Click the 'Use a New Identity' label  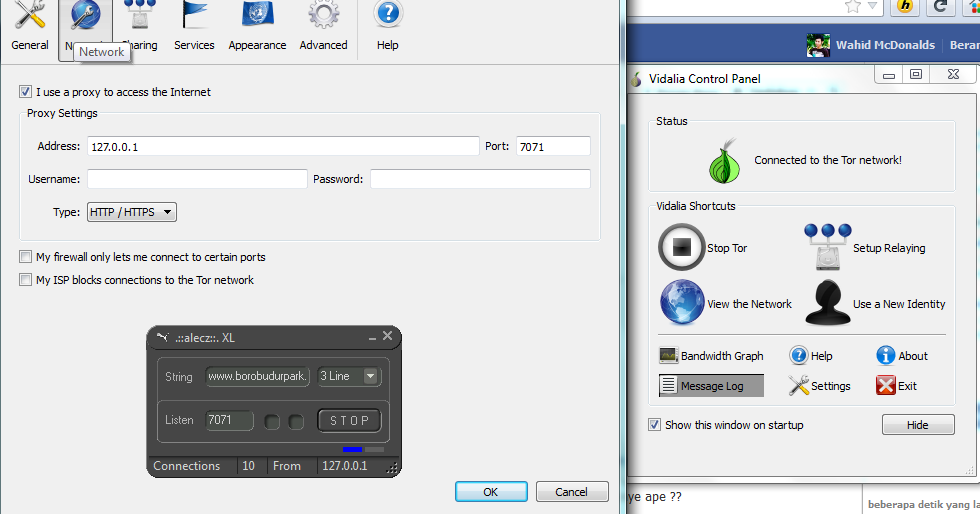click(x=899, y=304)
